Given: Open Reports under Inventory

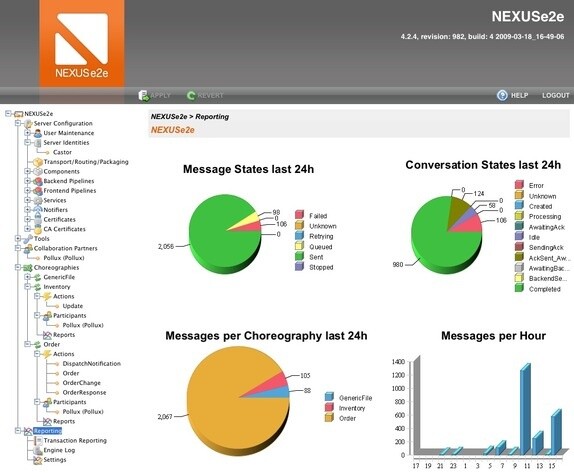Looking at the screenshot, I should point(64,335).
